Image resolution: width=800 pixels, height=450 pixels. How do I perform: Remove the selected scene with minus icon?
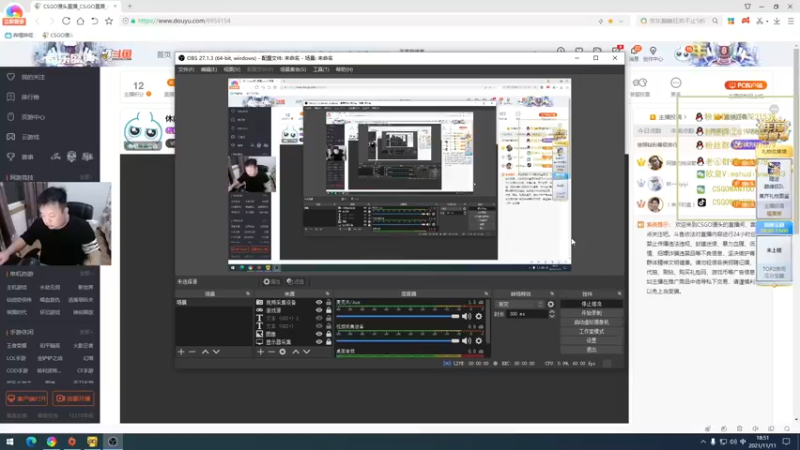coord(192,352)
